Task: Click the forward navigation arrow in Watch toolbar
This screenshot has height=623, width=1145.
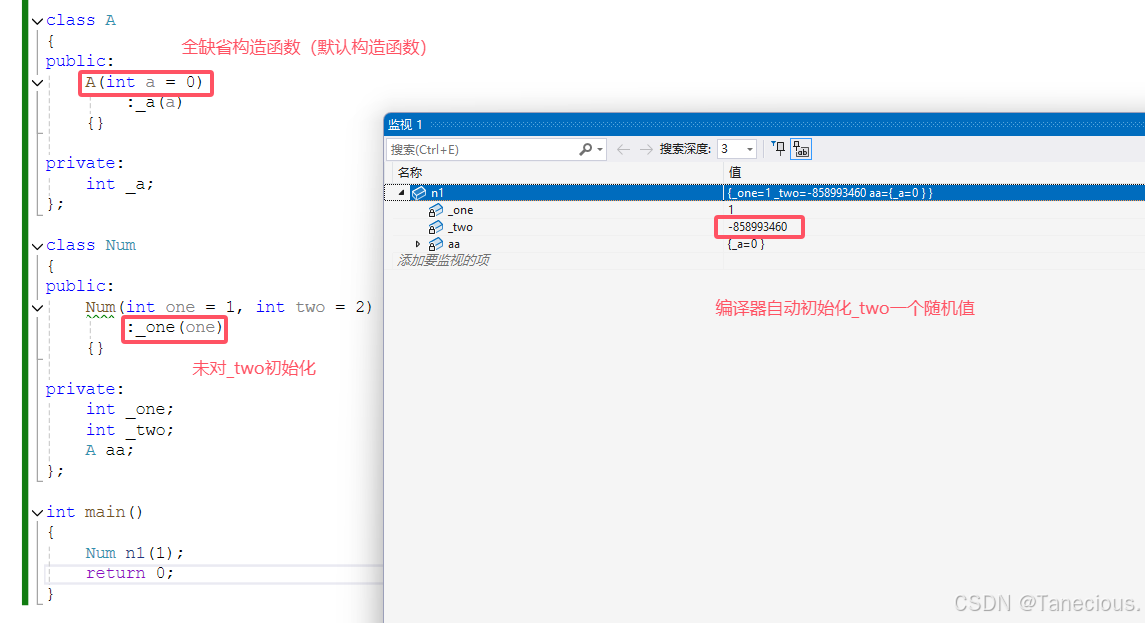Action: [x=646, y=148]
